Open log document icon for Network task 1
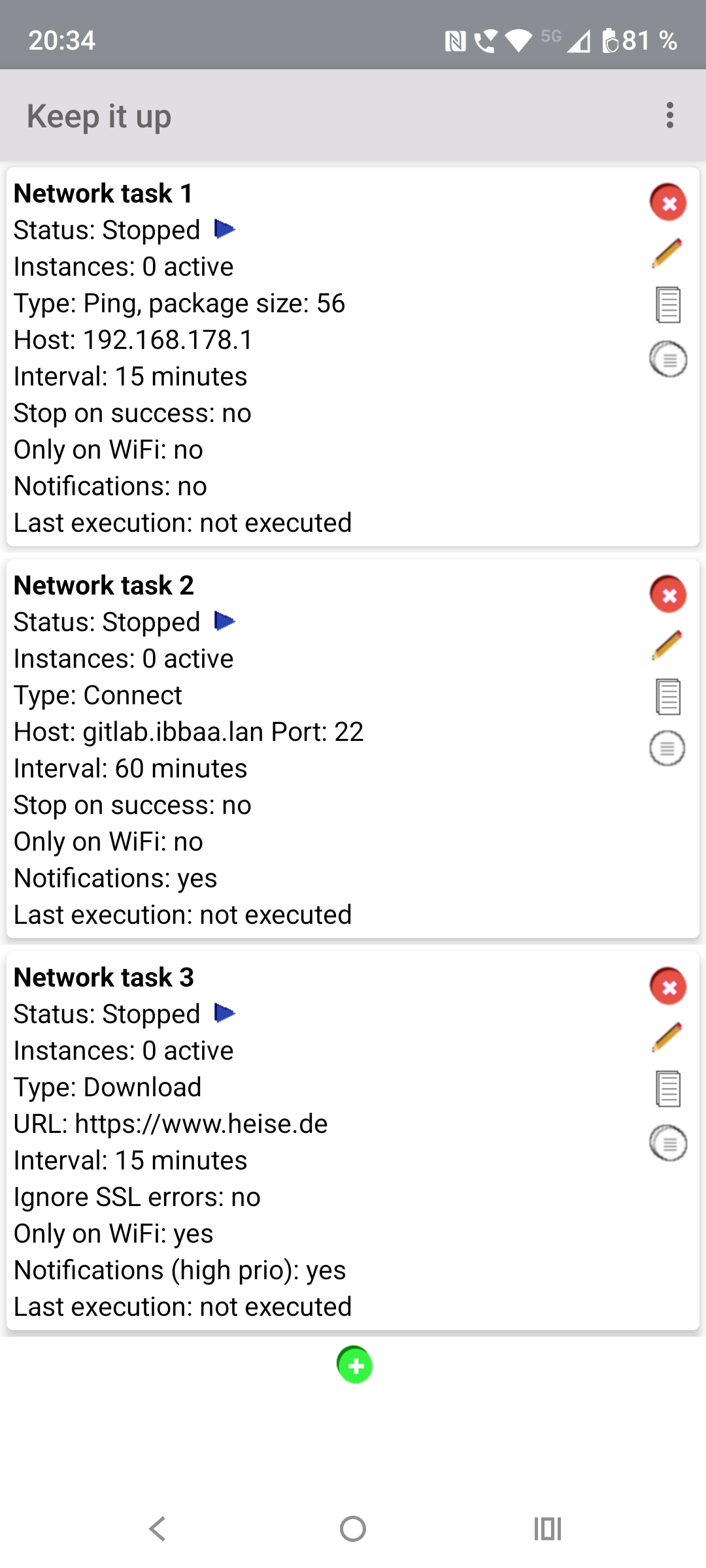This screenshot has height=1568, width=706. point(668,305)
